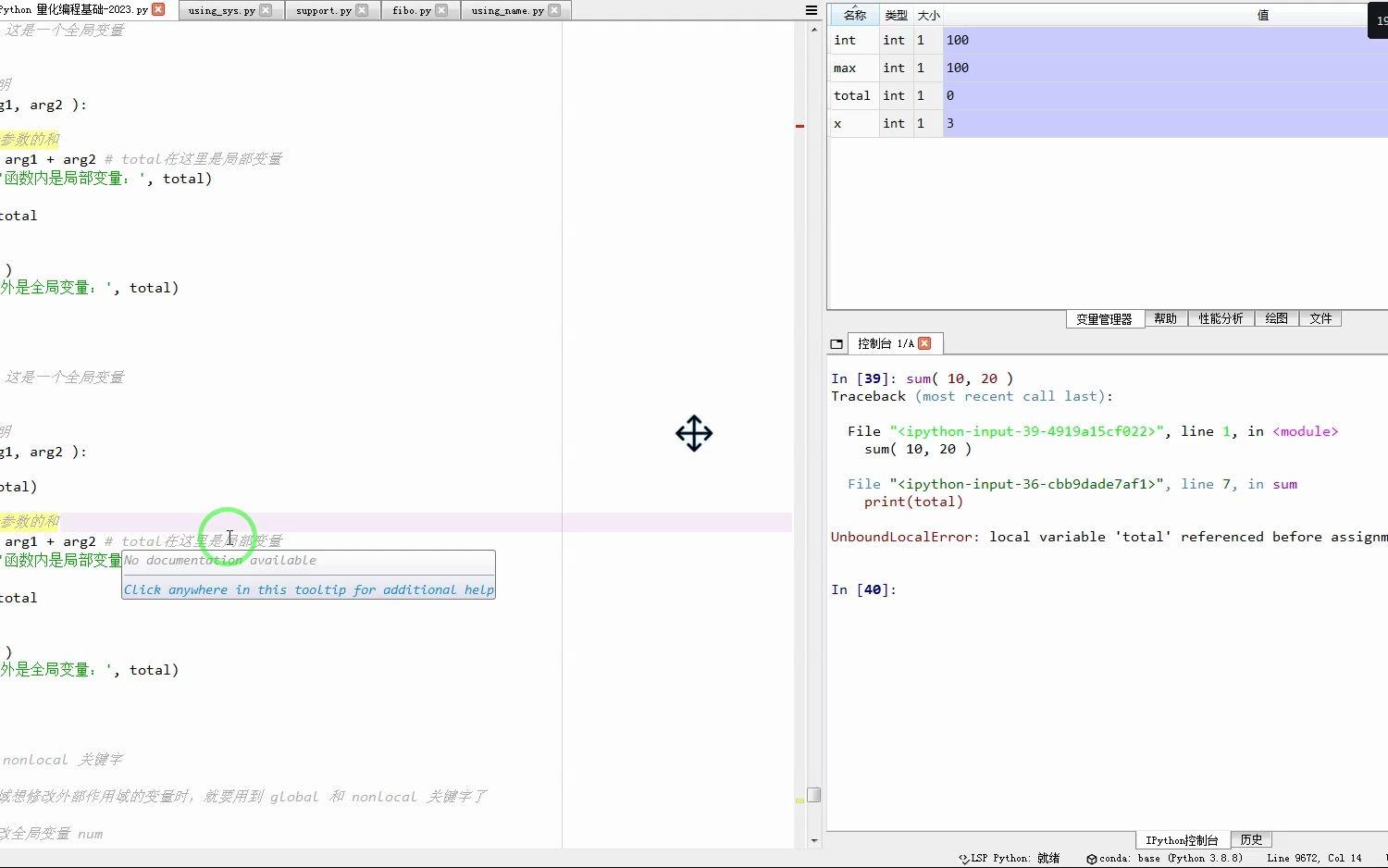Click the editor scrollbar down arrow
Screen dimensions: 1388x868
click(x=814, y=841)
